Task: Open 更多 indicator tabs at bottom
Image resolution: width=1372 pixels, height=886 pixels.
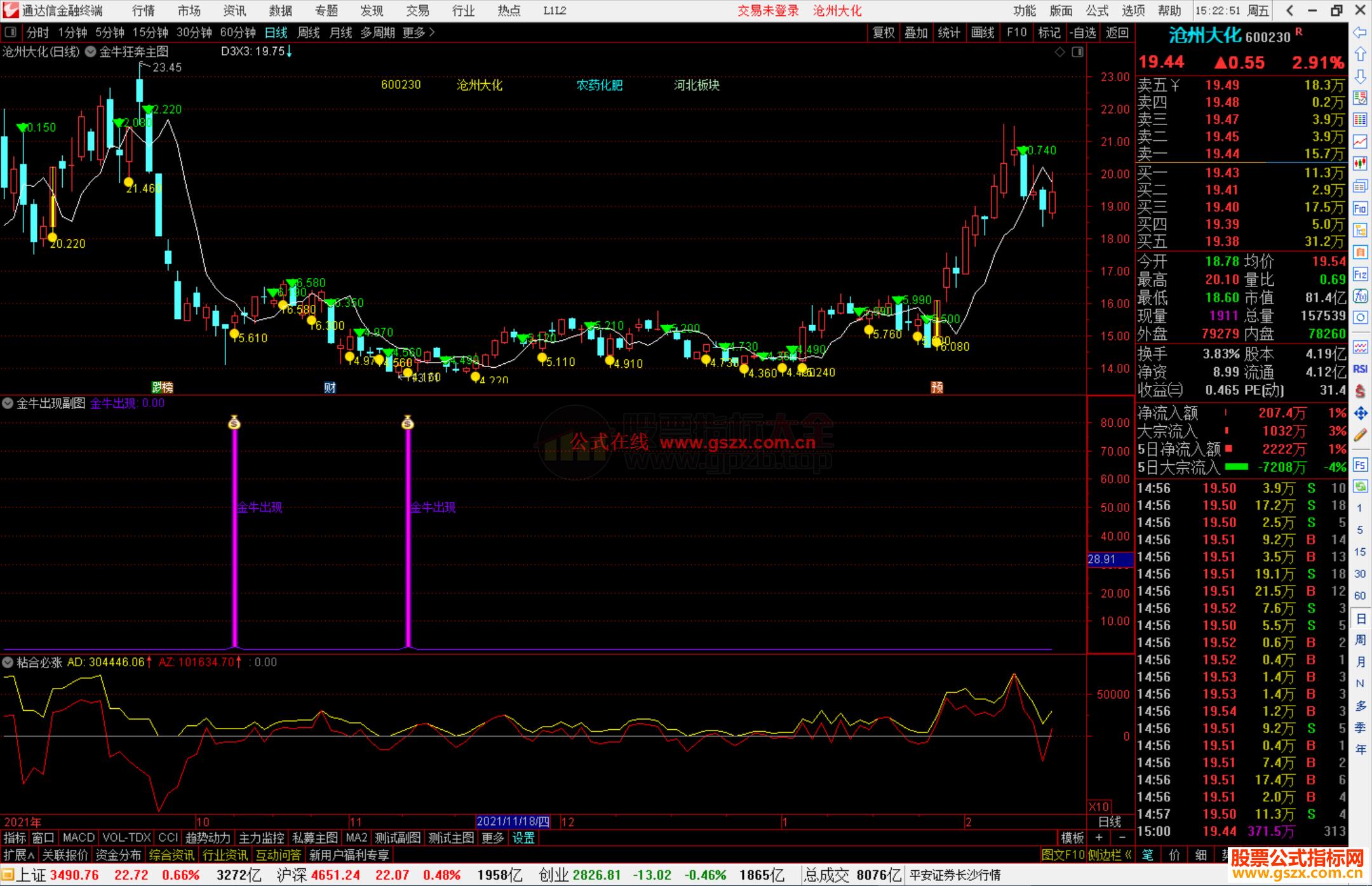Action: pyautogui.click(x=492, y=838)
